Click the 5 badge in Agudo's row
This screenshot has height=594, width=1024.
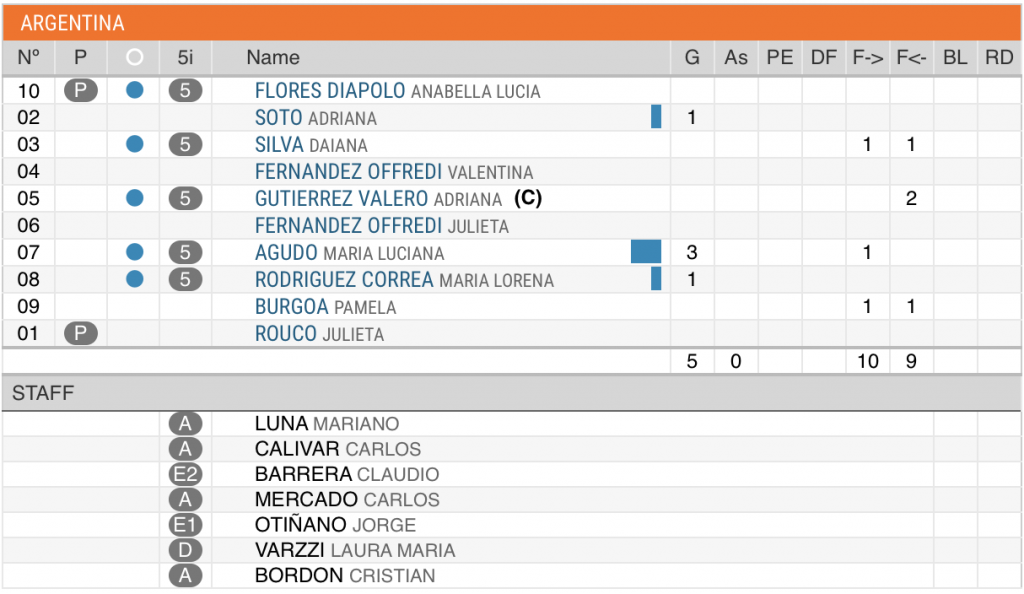tap(185, 252)
